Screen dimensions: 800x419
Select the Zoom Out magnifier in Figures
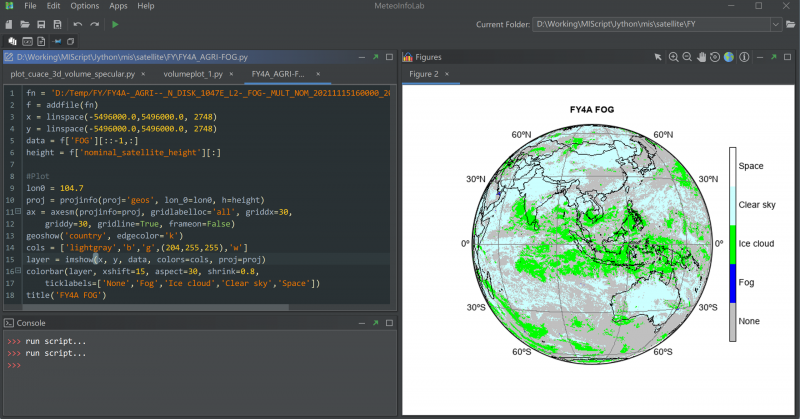pos(687,57)
